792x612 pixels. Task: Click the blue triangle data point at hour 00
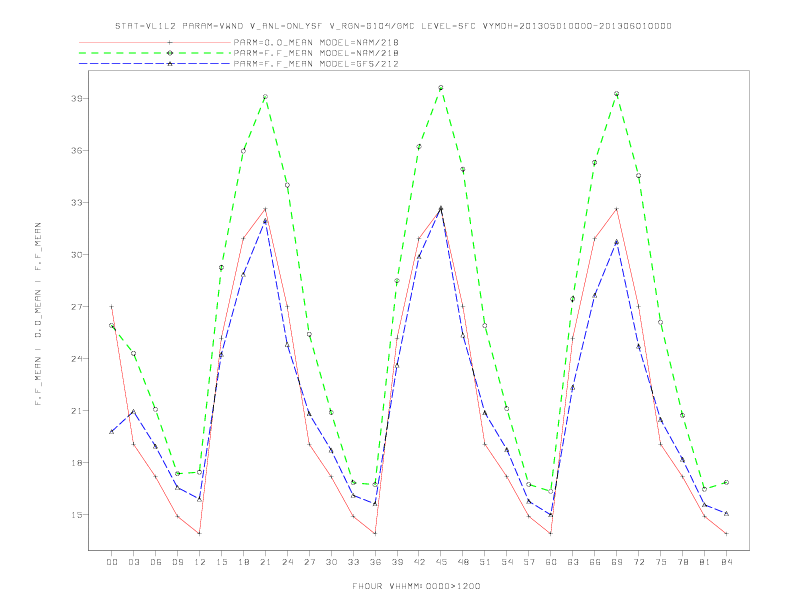112,432
